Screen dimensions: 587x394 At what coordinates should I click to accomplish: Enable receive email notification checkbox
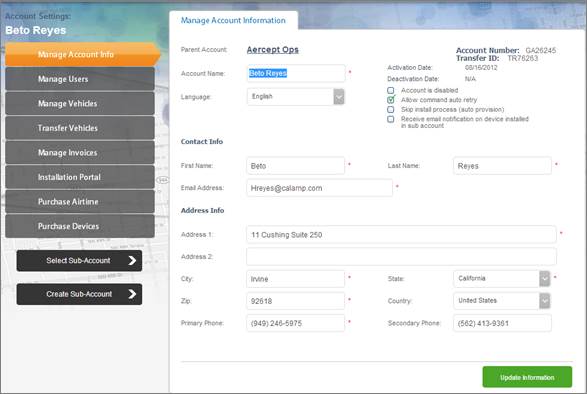[x=390, y=119]
